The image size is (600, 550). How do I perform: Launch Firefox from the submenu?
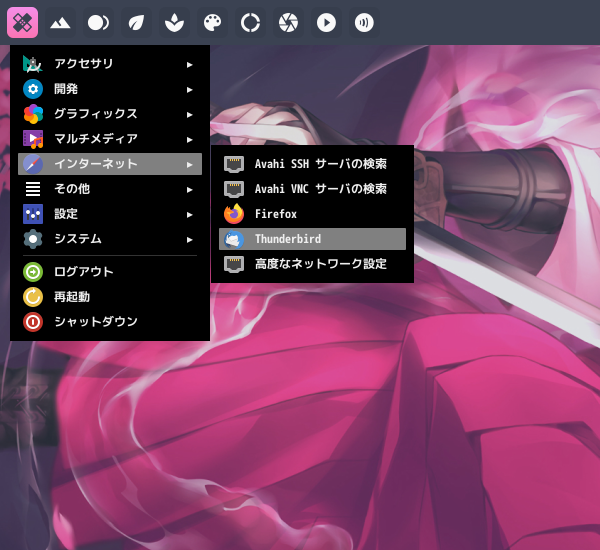(312, 214)
